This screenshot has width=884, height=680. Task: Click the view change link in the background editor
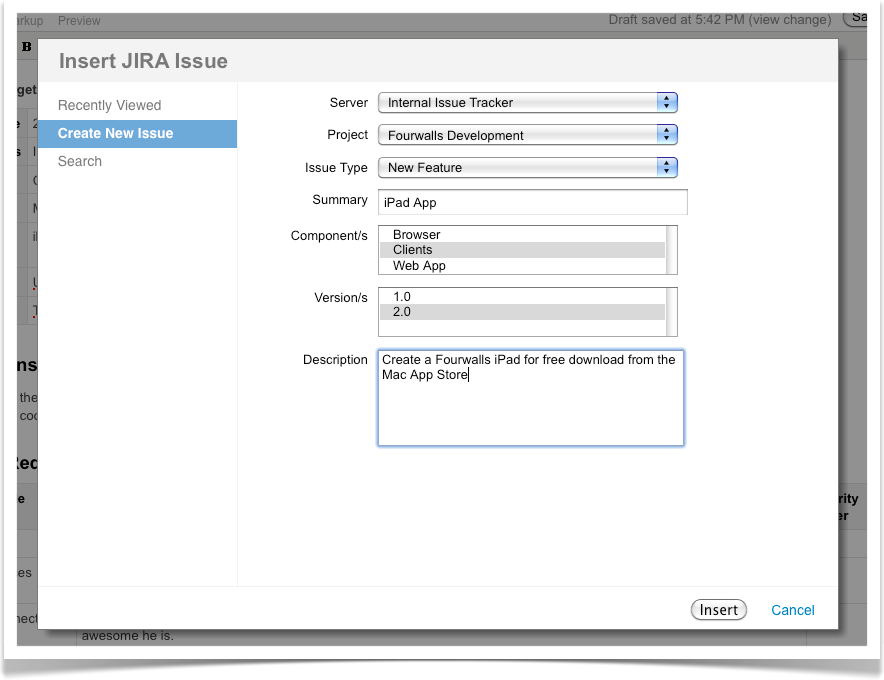(x=790, y=20)
